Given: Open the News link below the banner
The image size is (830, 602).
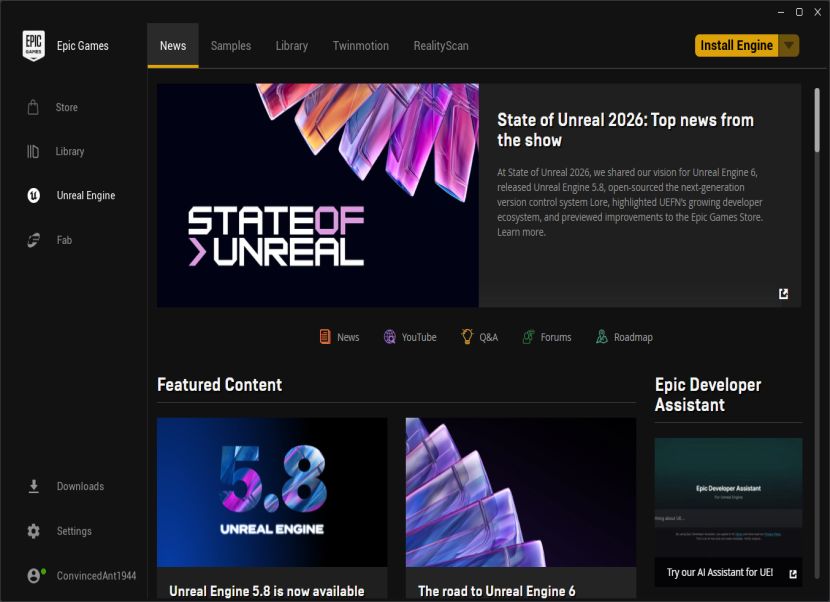Looking at the screenshot, I should (348, 337).
